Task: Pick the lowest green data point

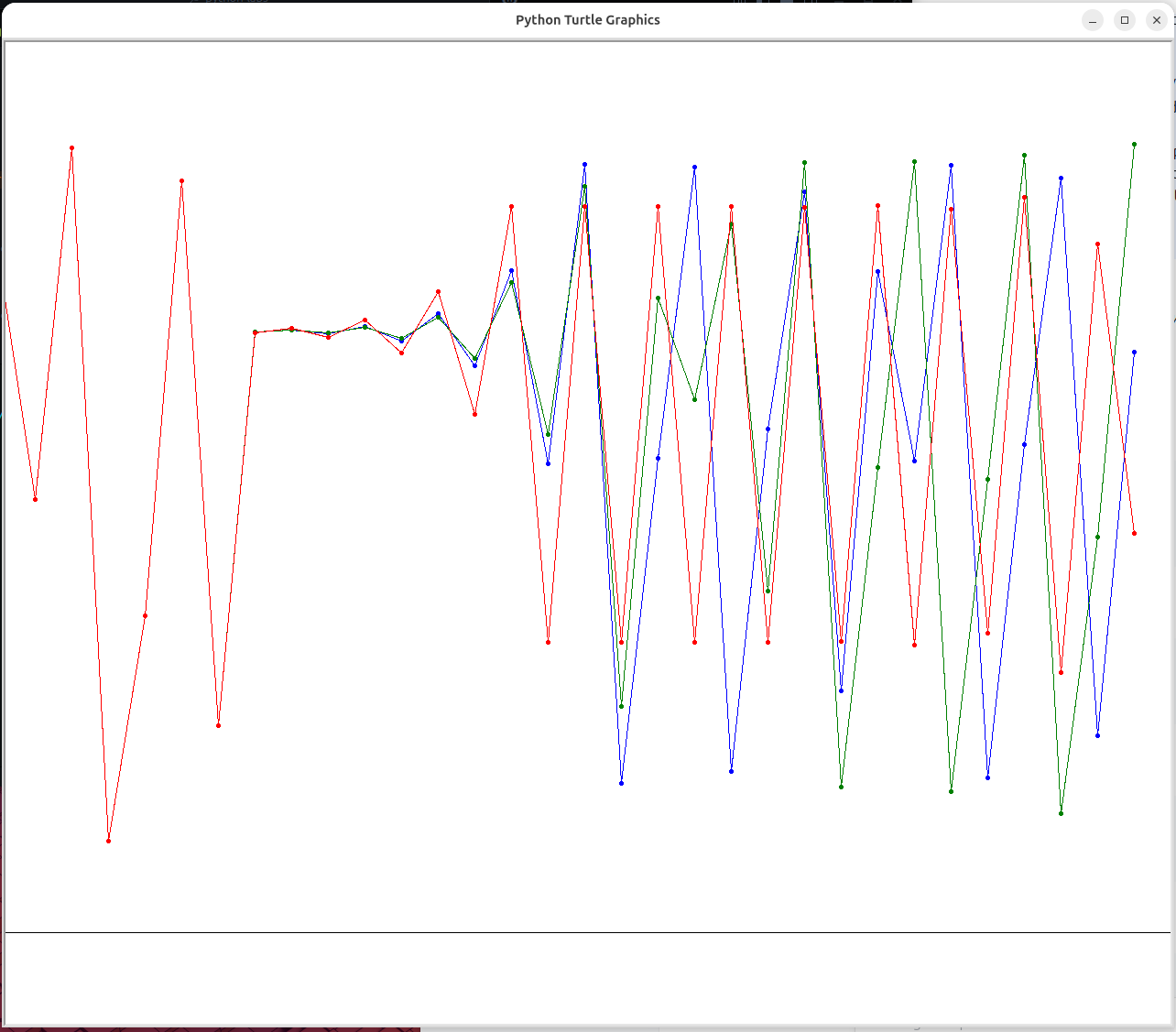Action: (x=1061, y=813)
